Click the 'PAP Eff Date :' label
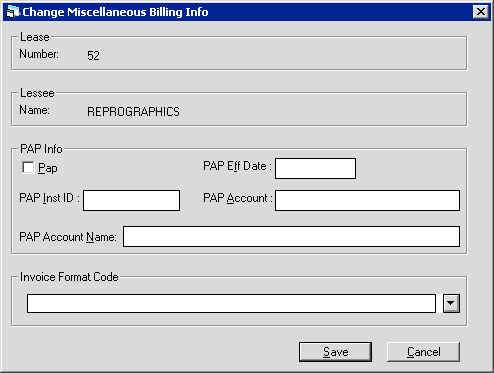Image resolution: width=494 pixels, height=373 pixels. tap(237, 166)
